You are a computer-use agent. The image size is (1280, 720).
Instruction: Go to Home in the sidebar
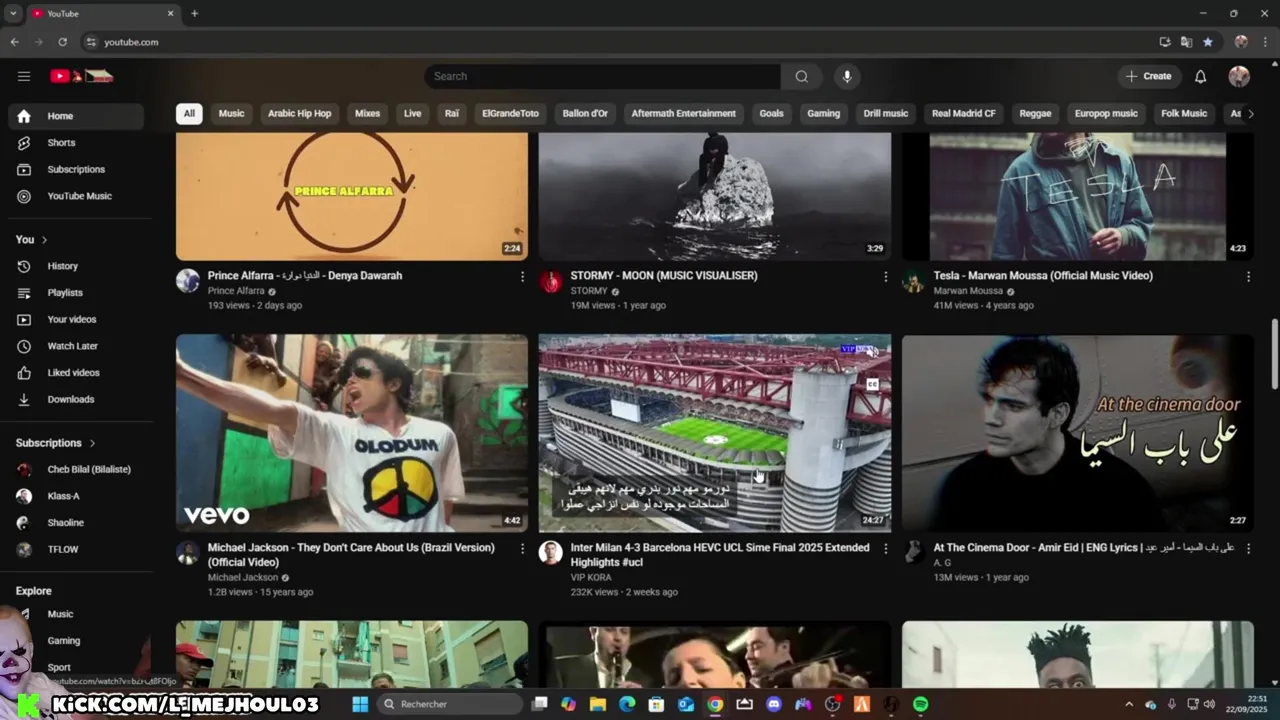click(76, 116)
